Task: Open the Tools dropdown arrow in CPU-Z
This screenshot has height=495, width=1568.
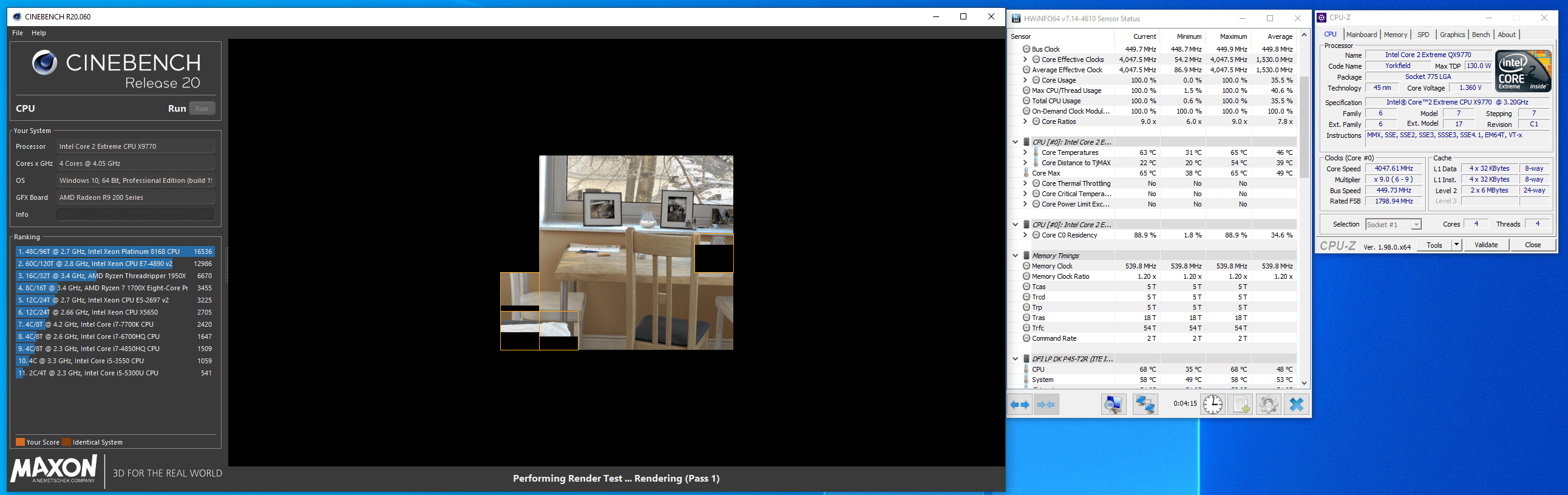Action: point(1456,245)
